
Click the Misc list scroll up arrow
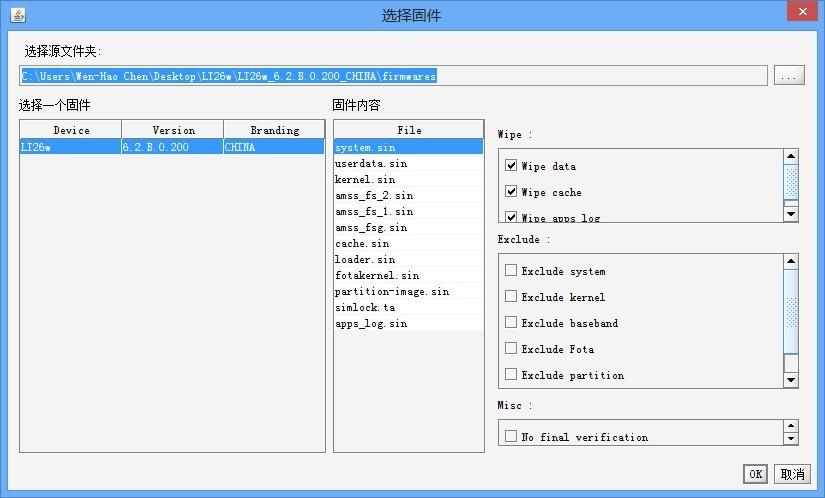[791, 426]
